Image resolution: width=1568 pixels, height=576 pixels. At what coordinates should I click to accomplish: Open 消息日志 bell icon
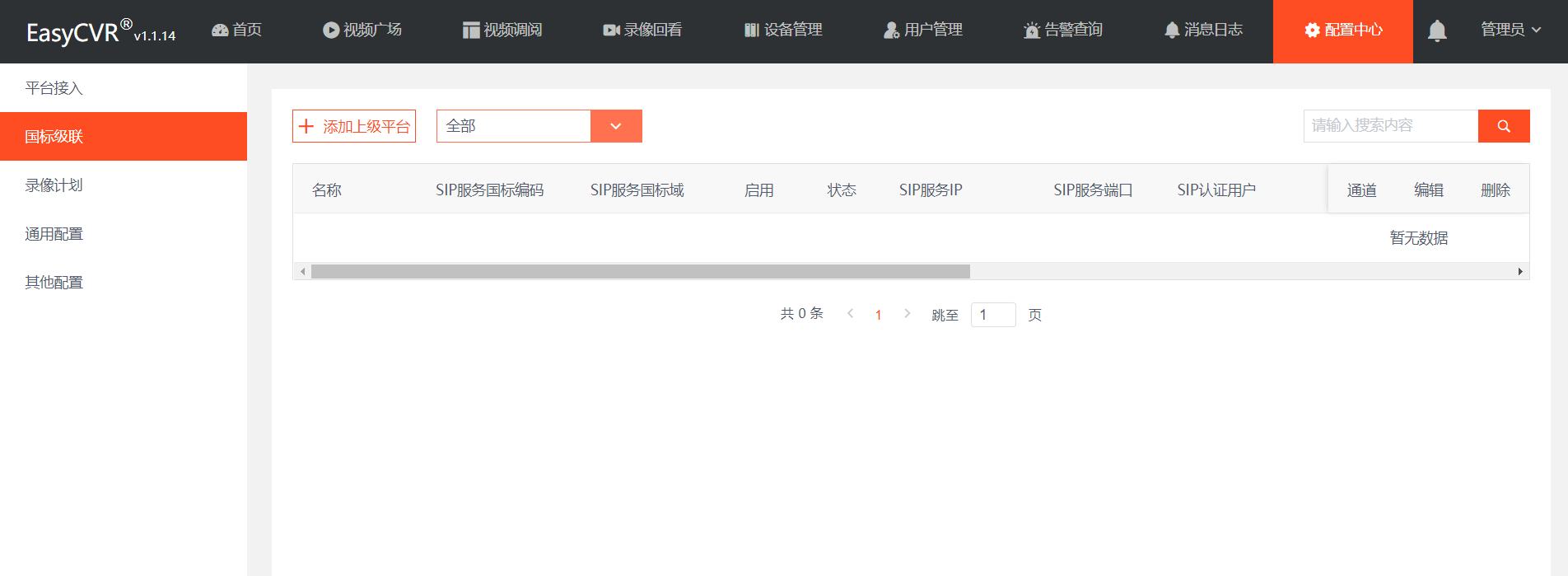pos(1171,30)
